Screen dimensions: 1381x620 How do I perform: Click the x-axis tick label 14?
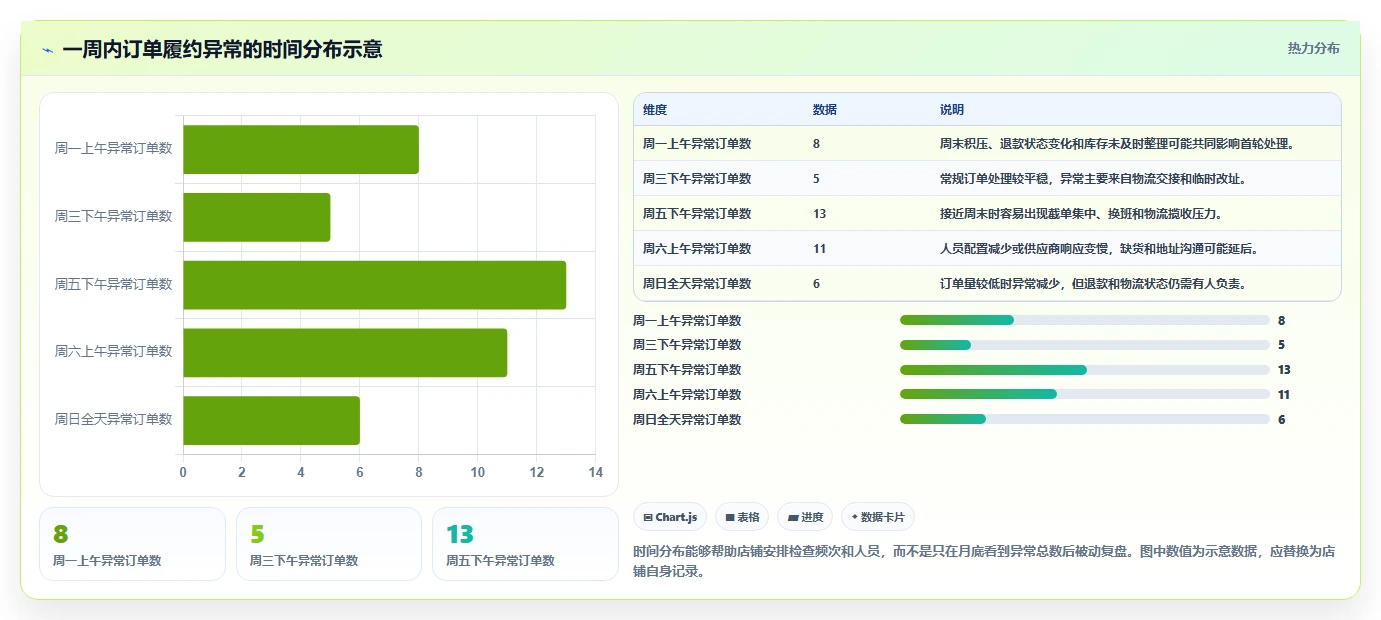[x=596, y=472]
